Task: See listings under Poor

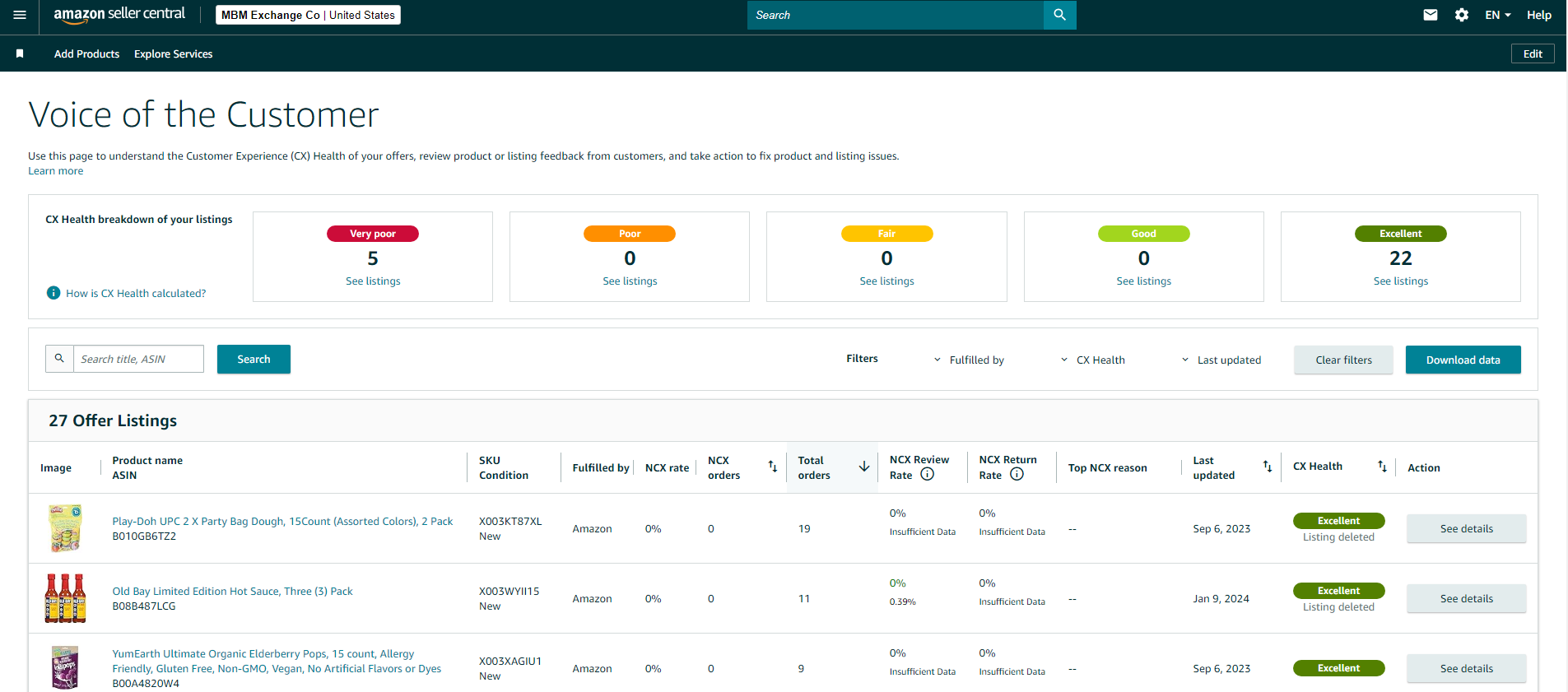Action: tap(630, 281)
